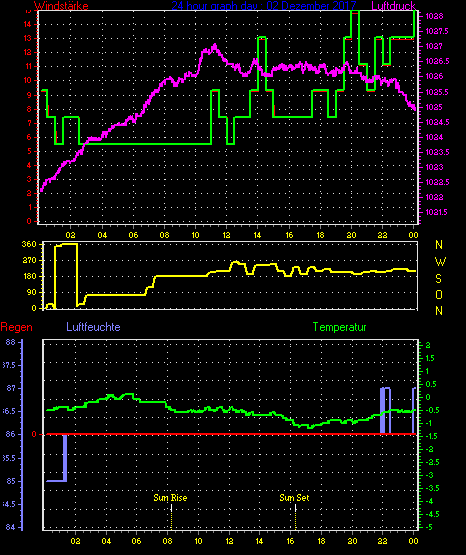Click 14 on the Windstärke axis

pyautogui.click(x=27, y=24)
